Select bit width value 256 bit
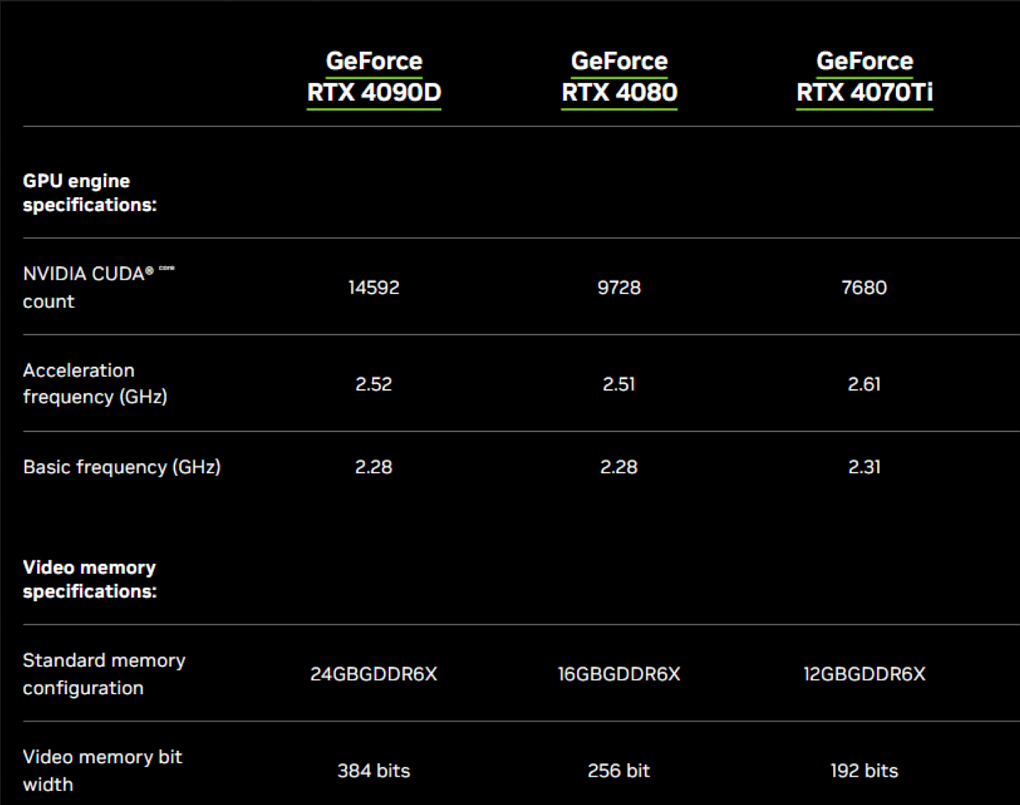 click(619, 771)
